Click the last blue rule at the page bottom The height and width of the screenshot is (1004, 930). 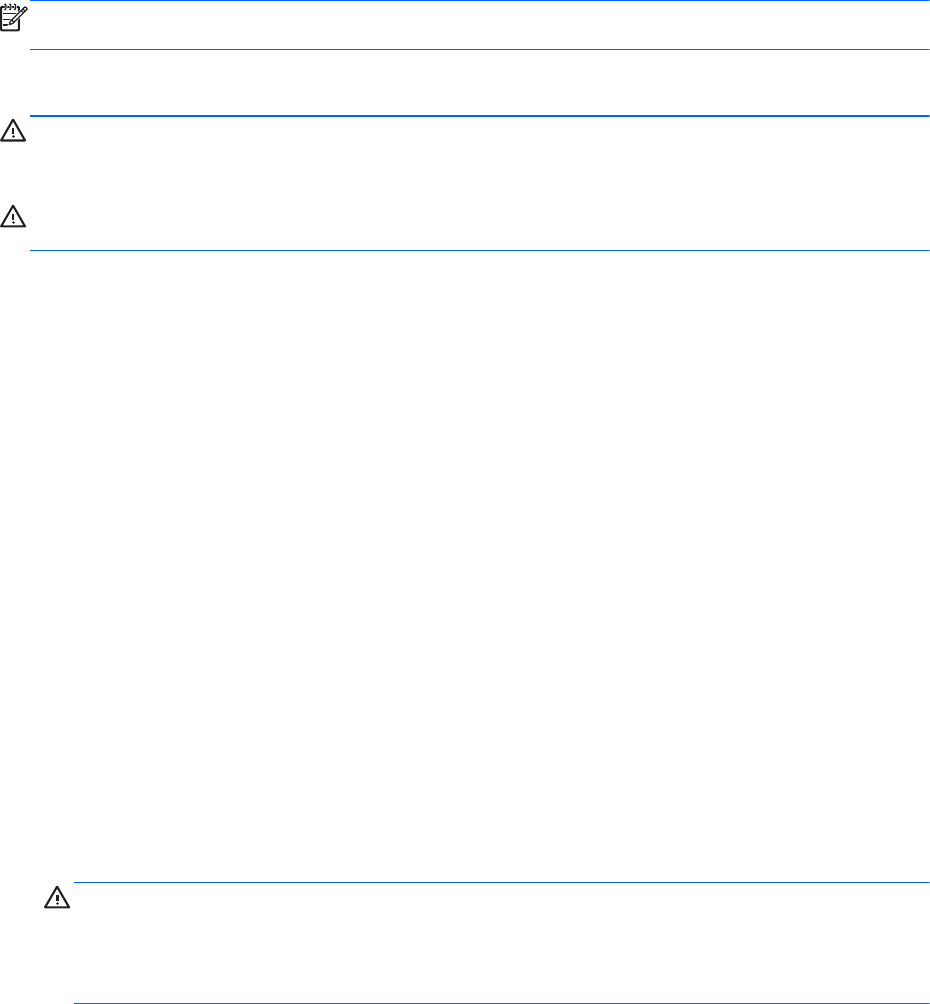[500, 976]
